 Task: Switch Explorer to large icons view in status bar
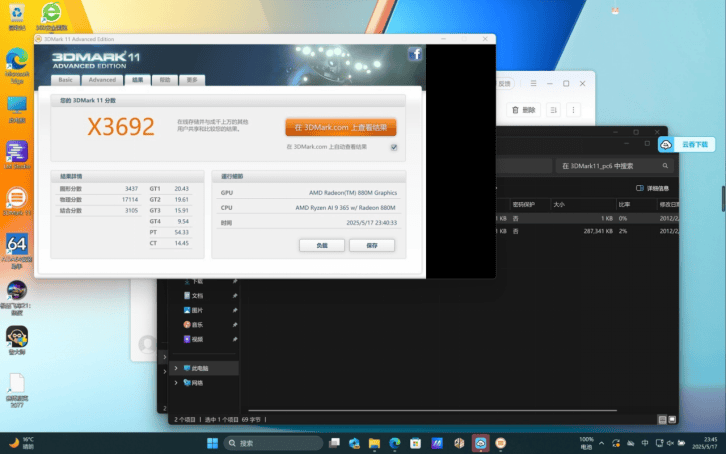[672, 420]
